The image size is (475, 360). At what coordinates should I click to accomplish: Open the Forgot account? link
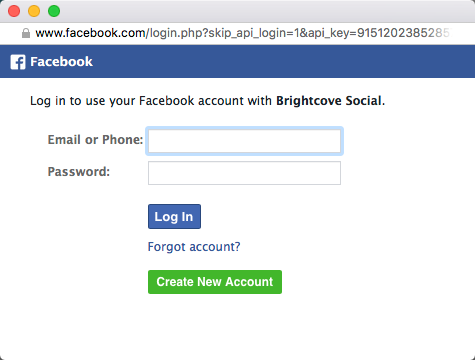[194, 247]
